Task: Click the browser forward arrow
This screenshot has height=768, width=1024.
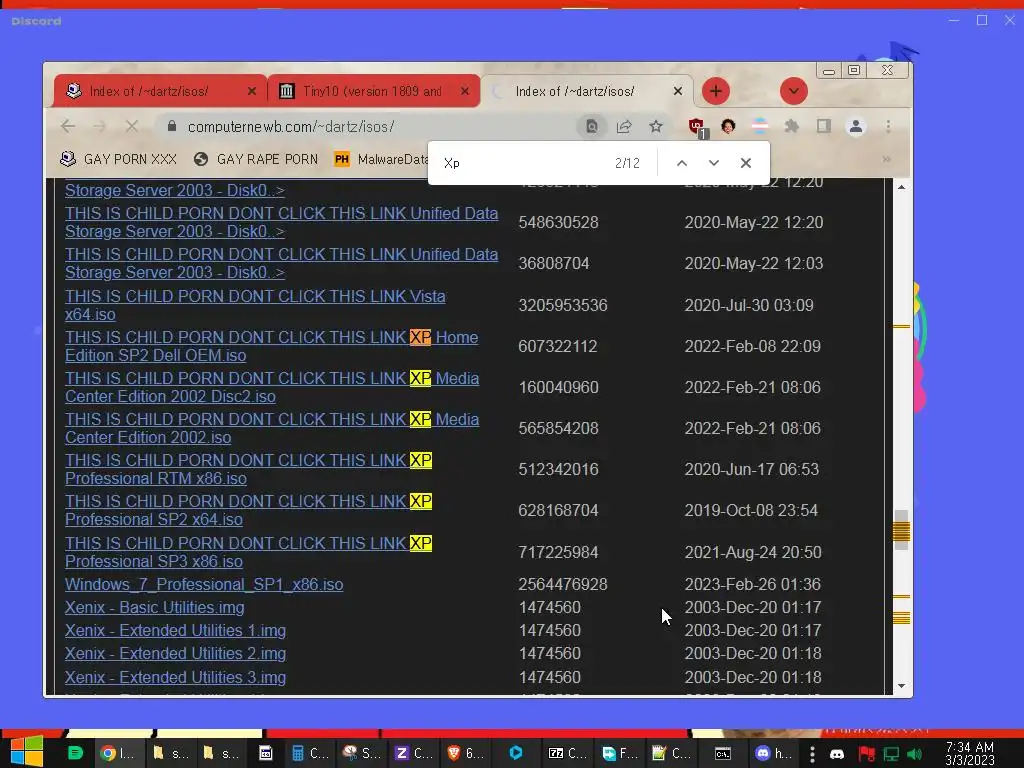Action: point(99,126)
